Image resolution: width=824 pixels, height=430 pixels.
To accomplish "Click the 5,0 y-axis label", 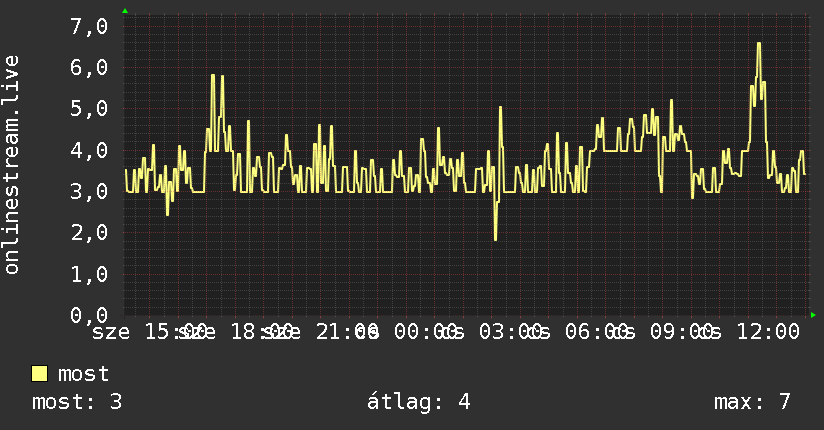I will click(x=89, y=109).
